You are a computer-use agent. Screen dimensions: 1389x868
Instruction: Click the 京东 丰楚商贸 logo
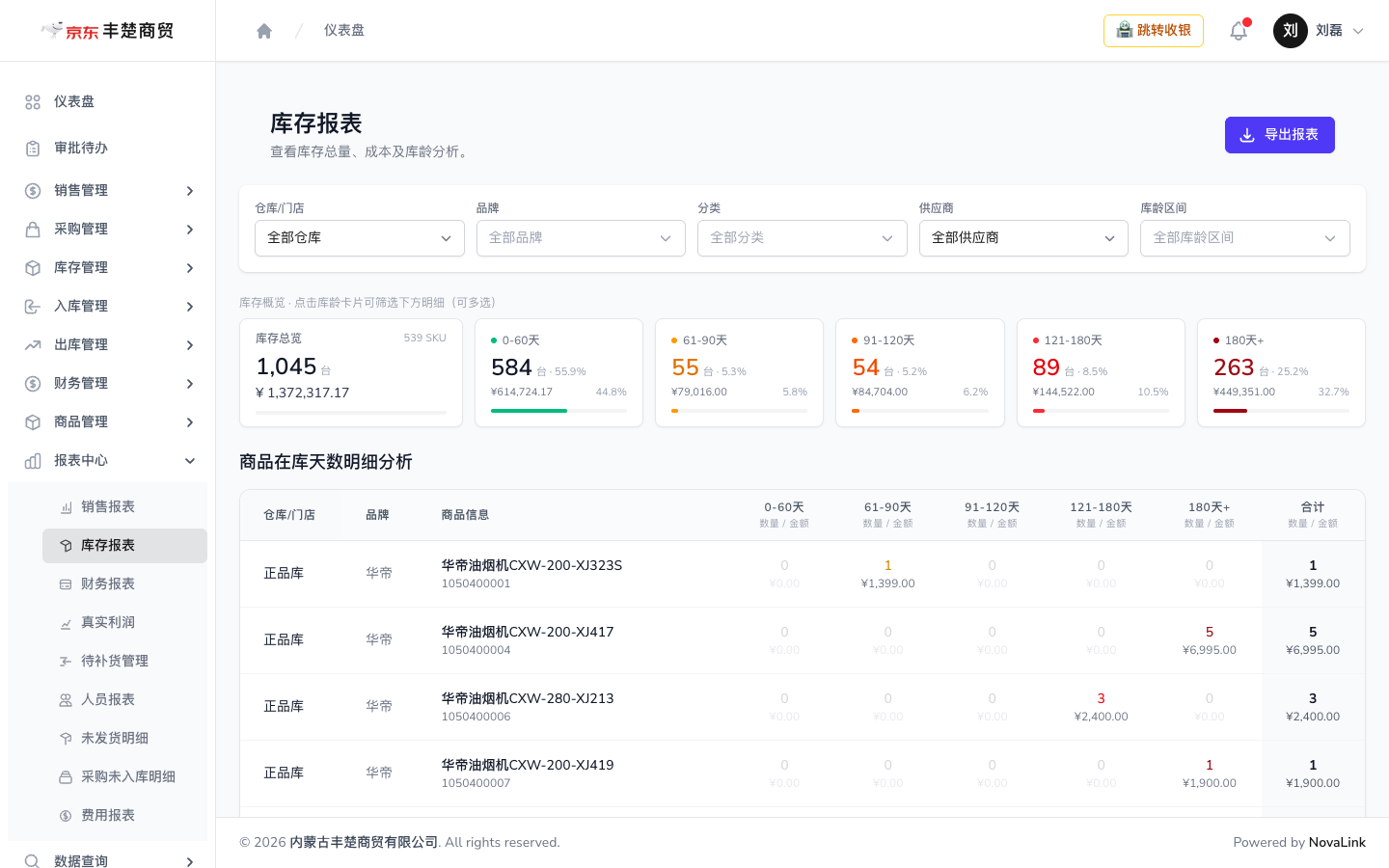click(x=107, y=31)
